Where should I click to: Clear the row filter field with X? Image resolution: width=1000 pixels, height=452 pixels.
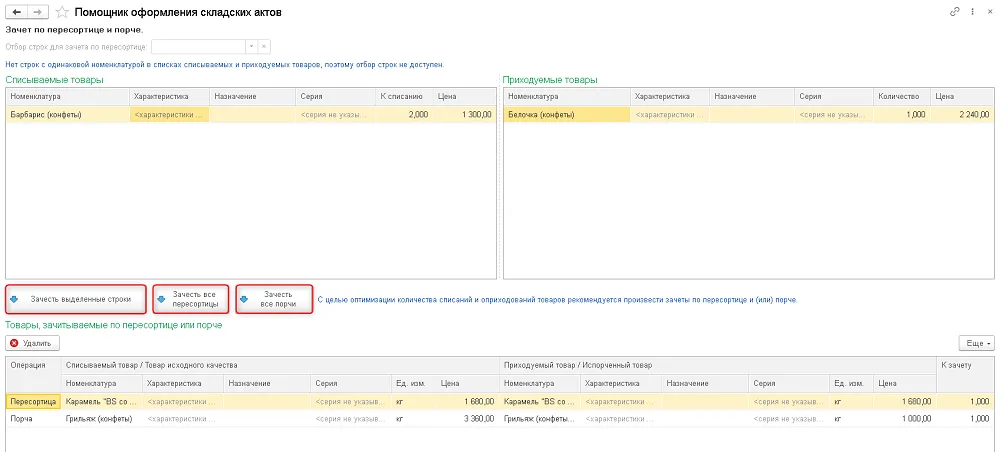265,47
